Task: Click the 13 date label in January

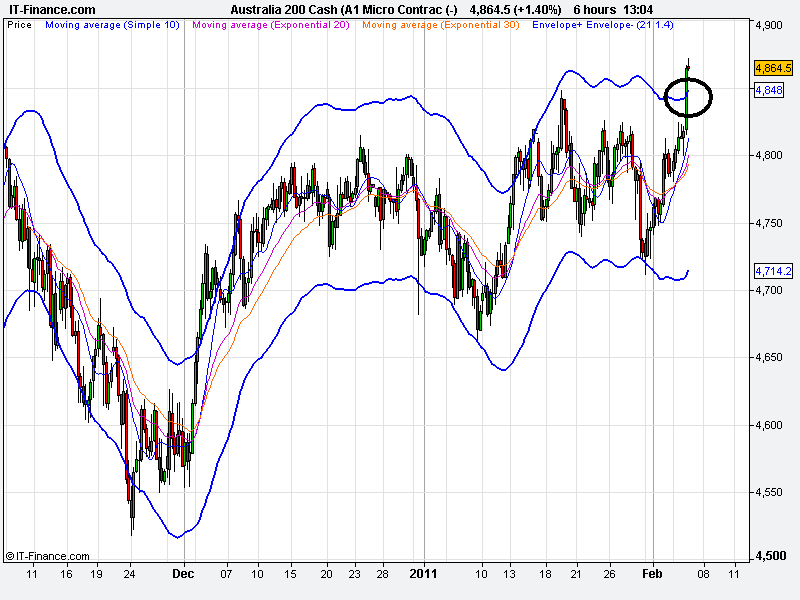Action: pyautogui.click(x=509, y=574)
